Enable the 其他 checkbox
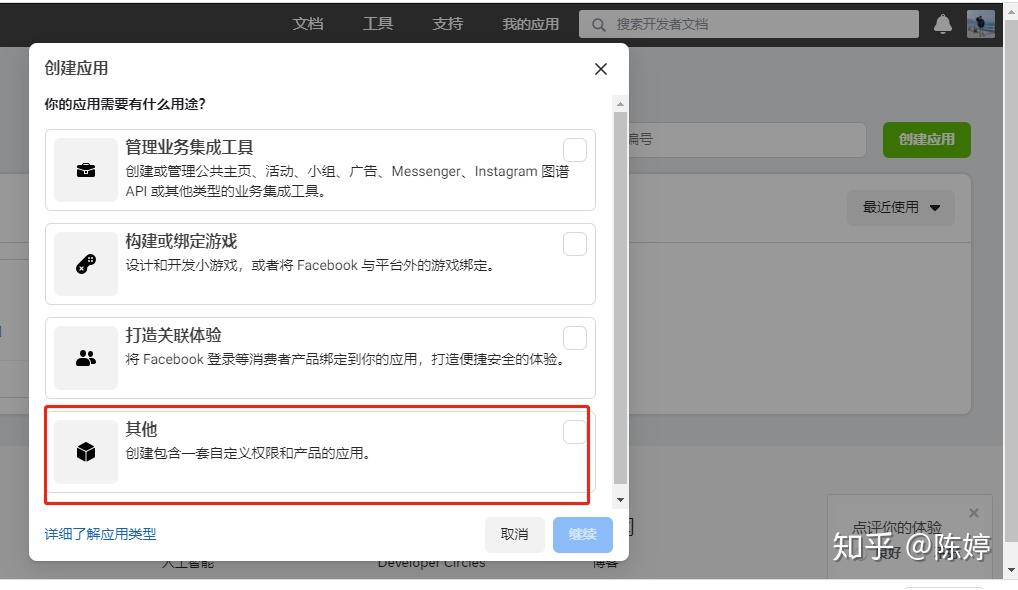 coord(575,432)
